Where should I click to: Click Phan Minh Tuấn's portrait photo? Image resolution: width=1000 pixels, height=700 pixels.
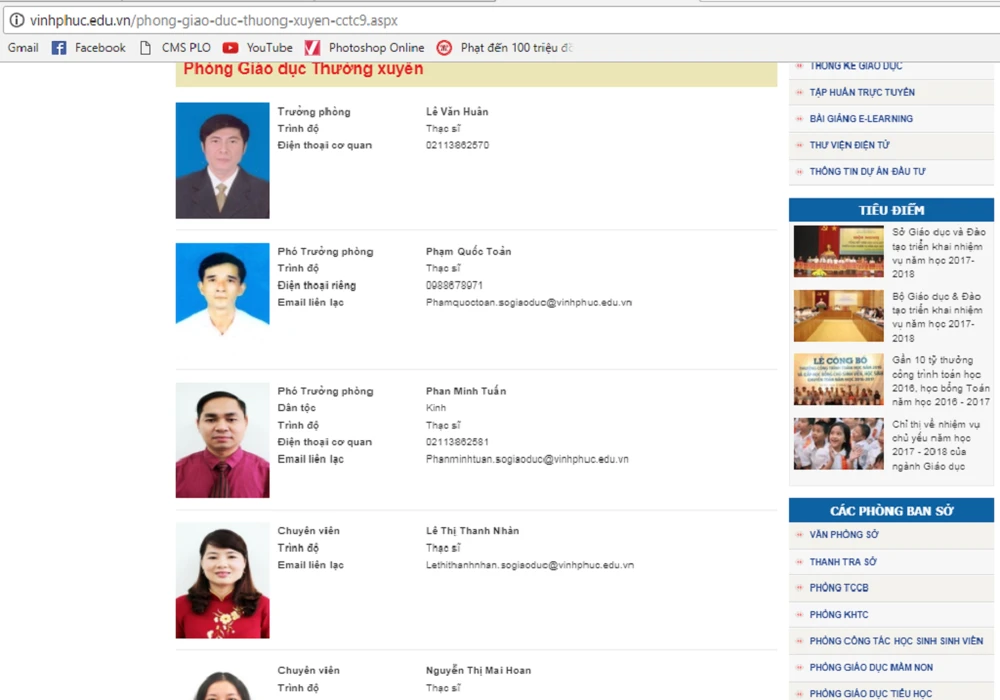tap(222, 440)
